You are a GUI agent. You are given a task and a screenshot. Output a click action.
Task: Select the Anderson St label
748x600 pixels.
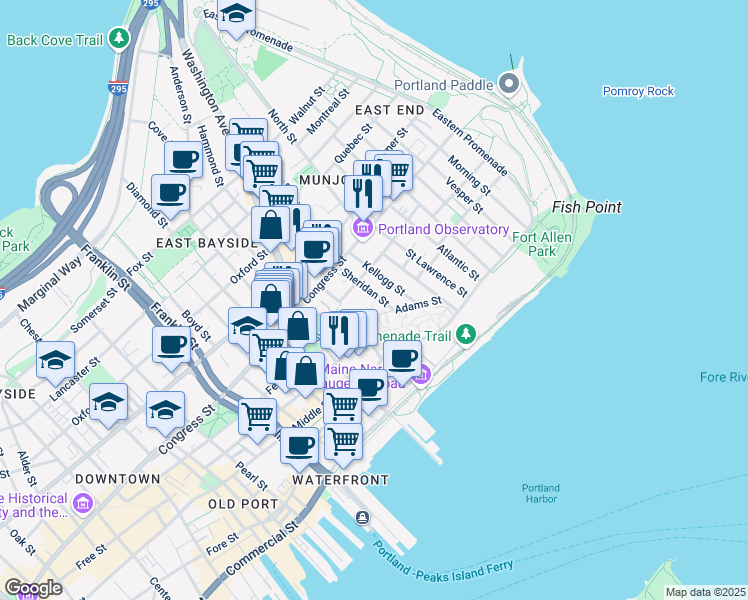point(180,95)
